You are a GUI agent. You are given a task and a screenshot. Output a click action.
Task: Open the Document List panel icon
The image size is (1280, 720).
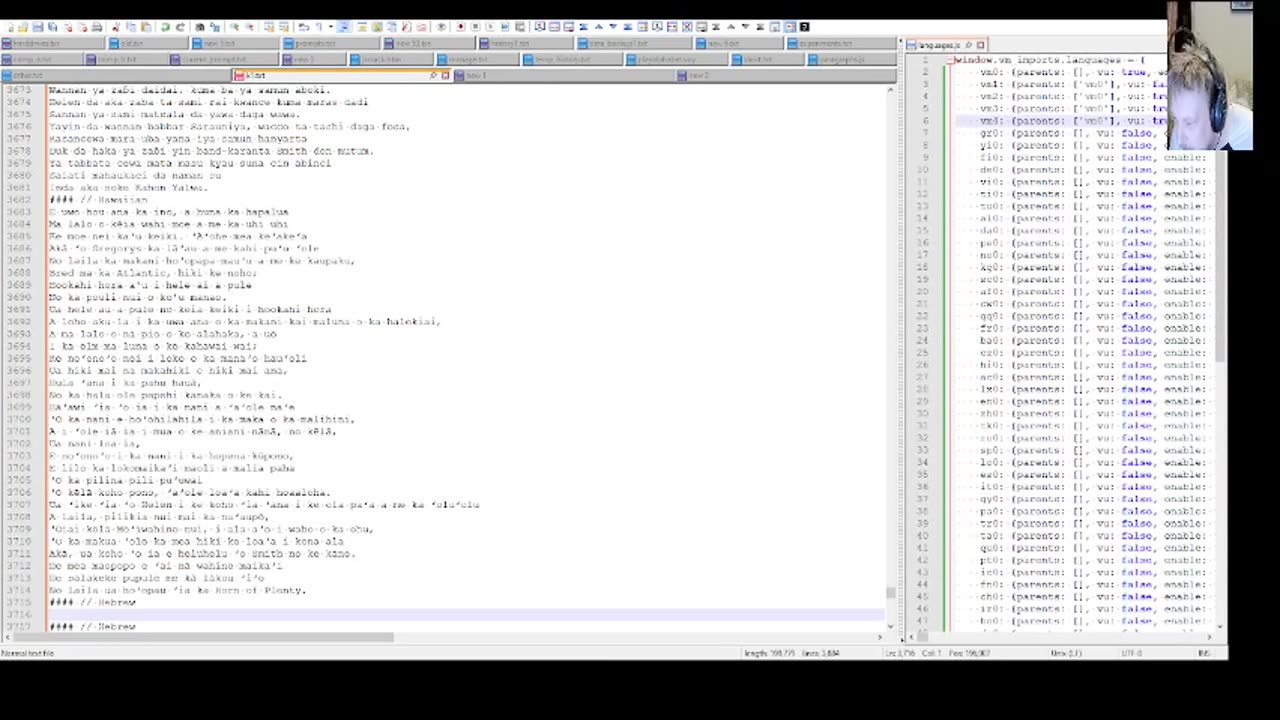pyautogui.click(x=391, y=27)
